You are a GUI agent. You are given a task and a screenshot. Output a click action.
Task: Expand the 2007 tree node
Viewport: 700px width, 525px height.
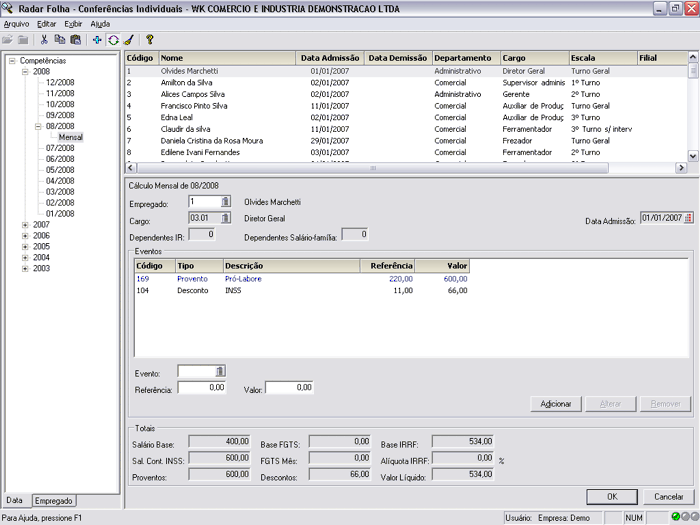tap(24, 225)
